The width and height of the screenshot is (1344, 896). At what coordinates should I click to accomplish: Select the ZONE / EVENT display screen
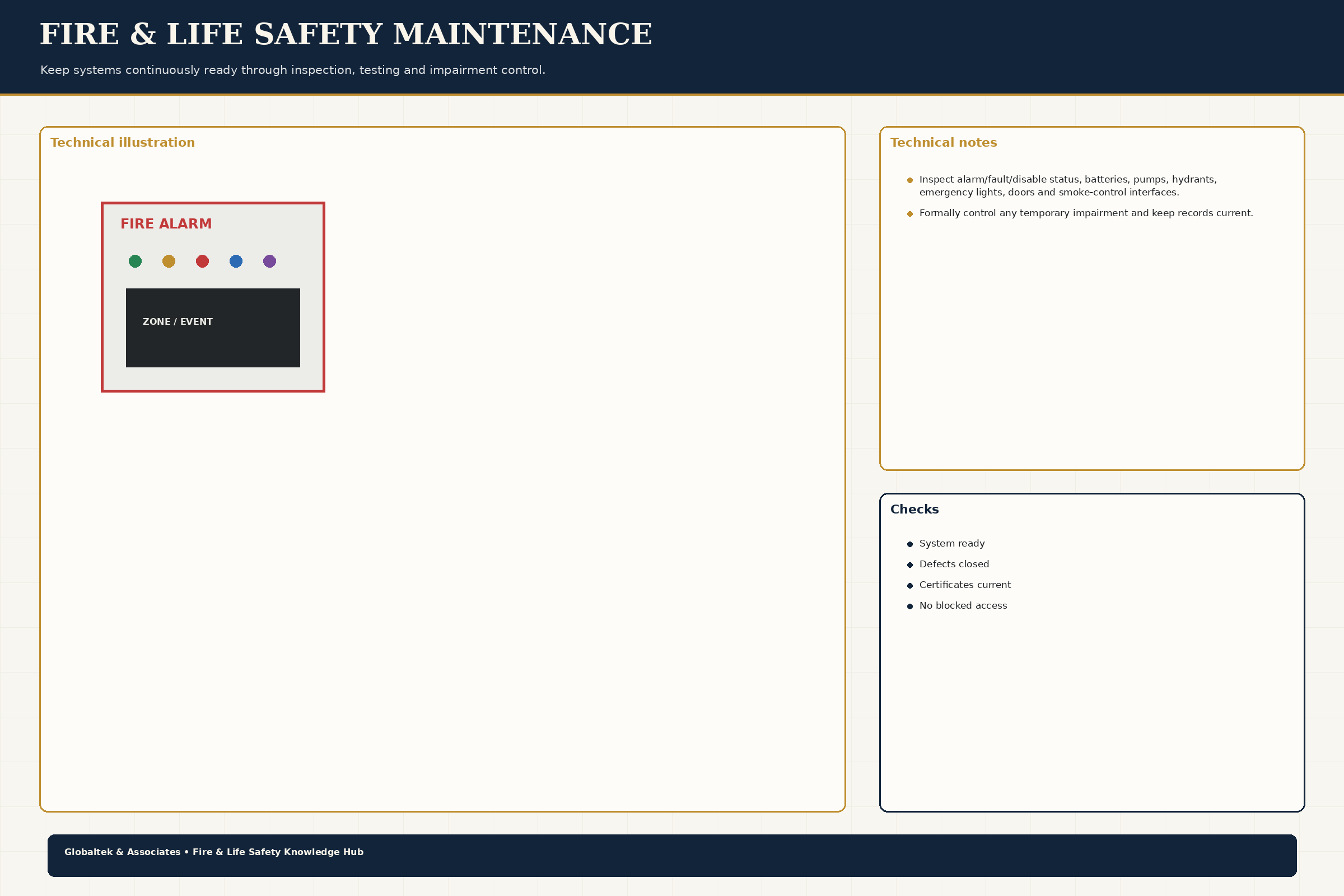213,328
